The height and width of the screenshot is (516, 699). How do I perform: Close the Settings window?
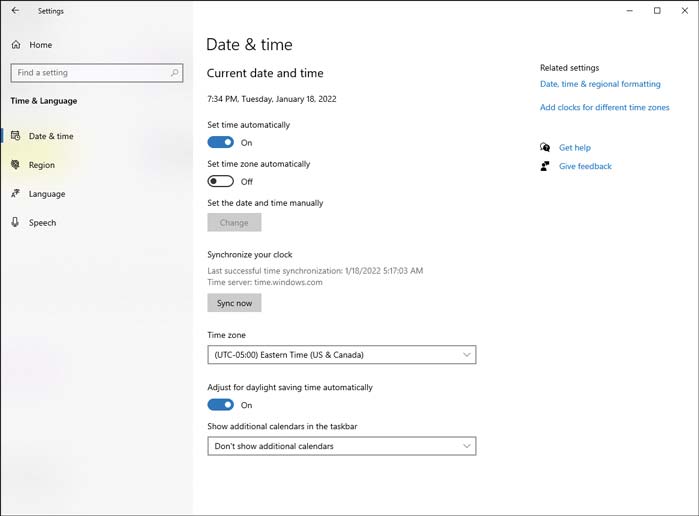[685, 11]
